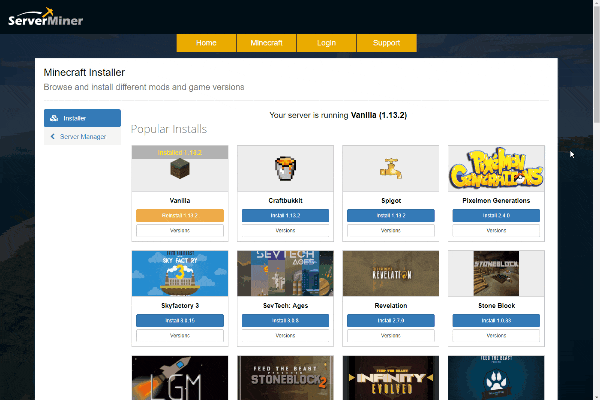Click the Pixelmon Generations logo
The image size is (600, 400).
click(496, 168)
